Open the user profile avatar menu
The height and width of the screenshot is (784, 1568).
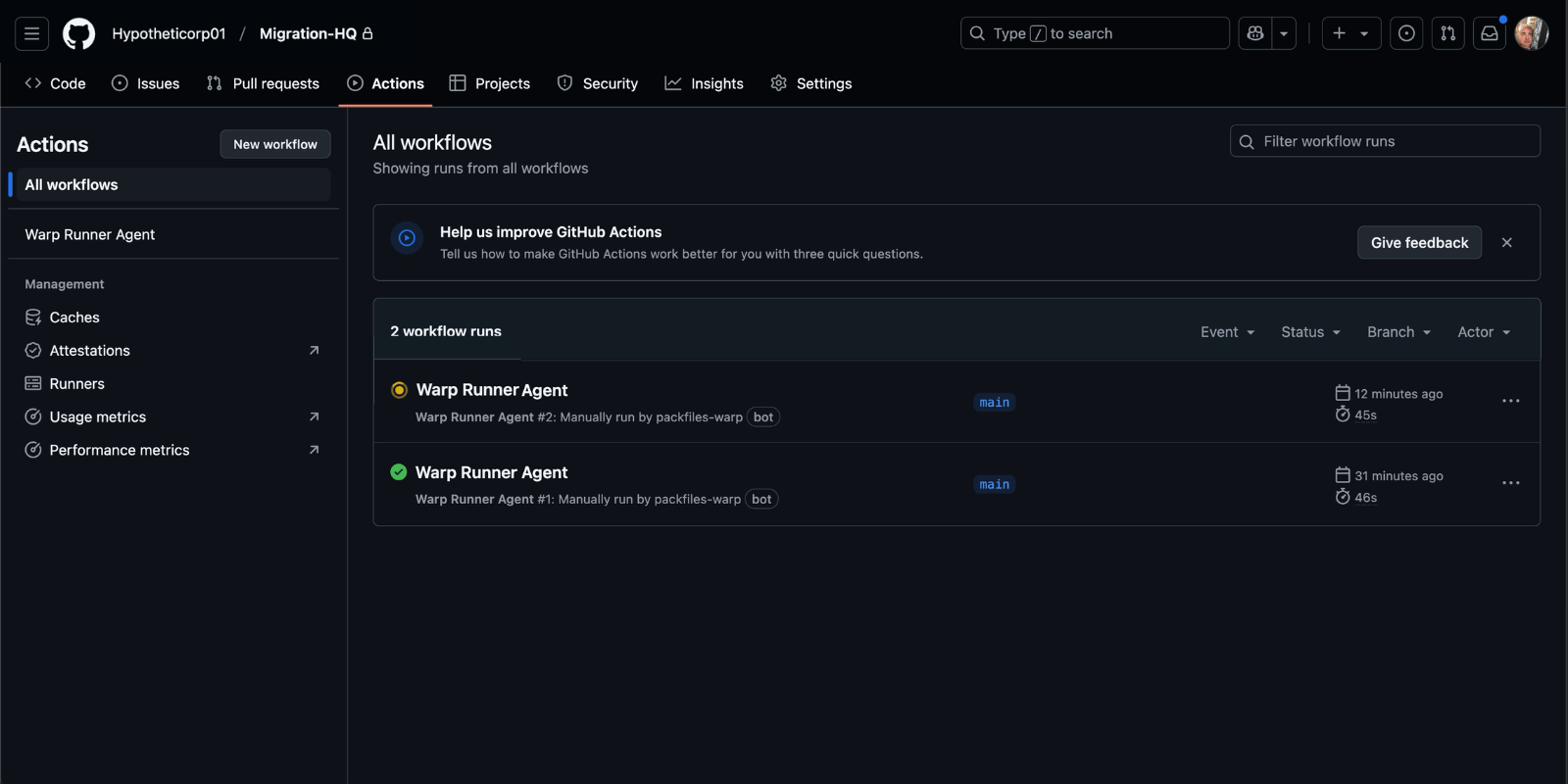pyautogui.click(x=1531, y=33)
